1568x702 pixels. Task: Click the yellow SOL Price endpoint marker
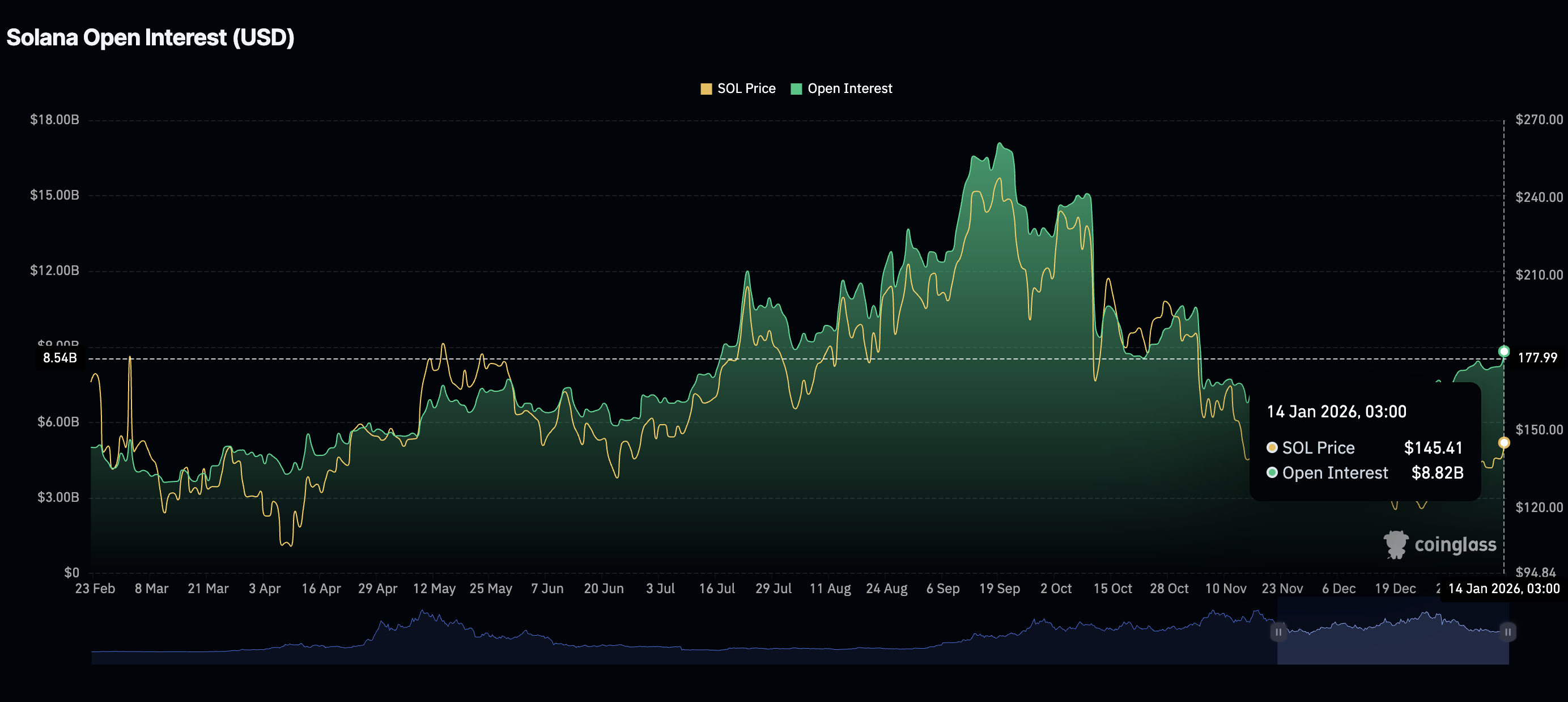[x=1503, y=443]
